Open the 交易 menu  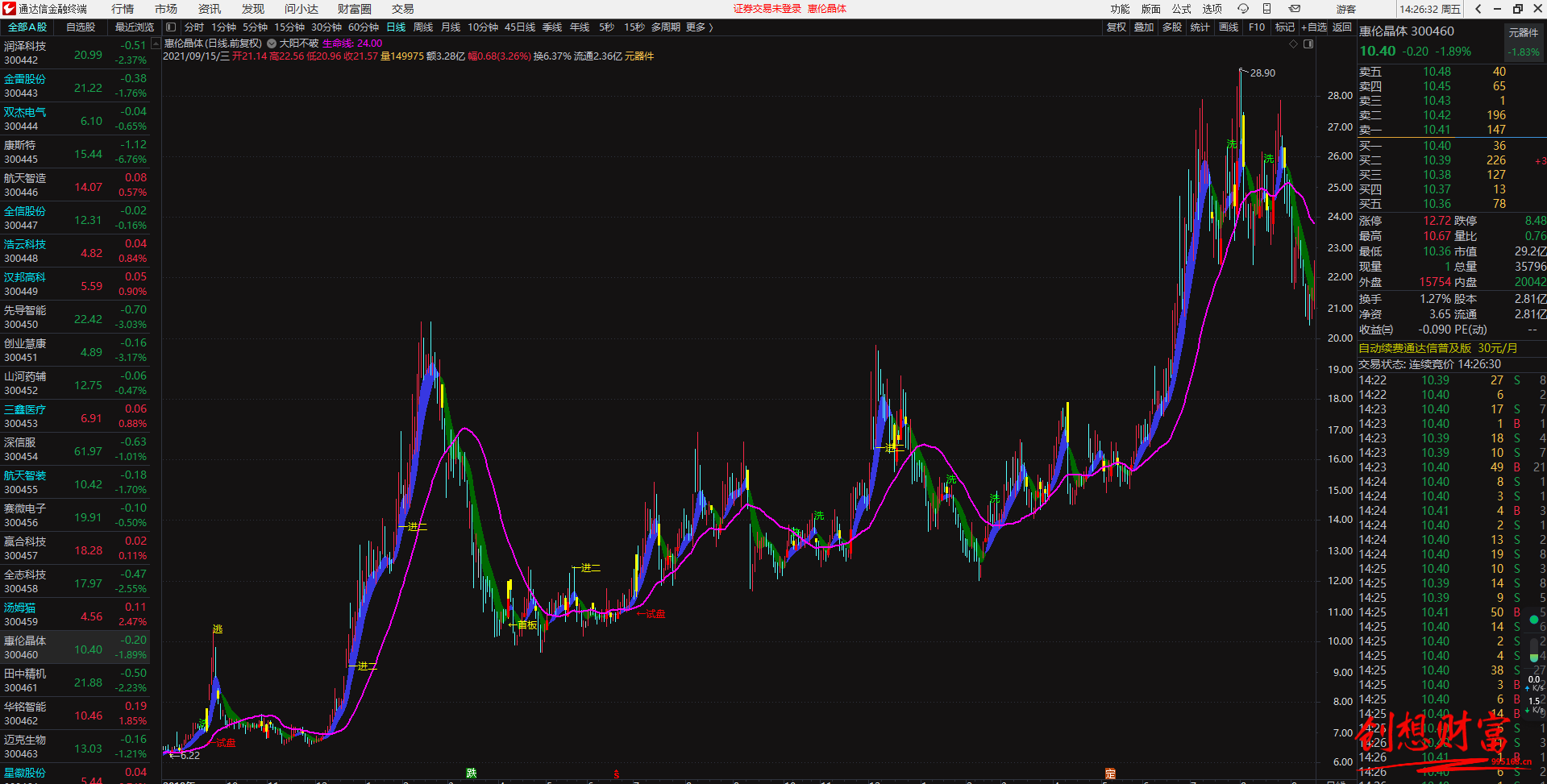[x=403, y=9]
